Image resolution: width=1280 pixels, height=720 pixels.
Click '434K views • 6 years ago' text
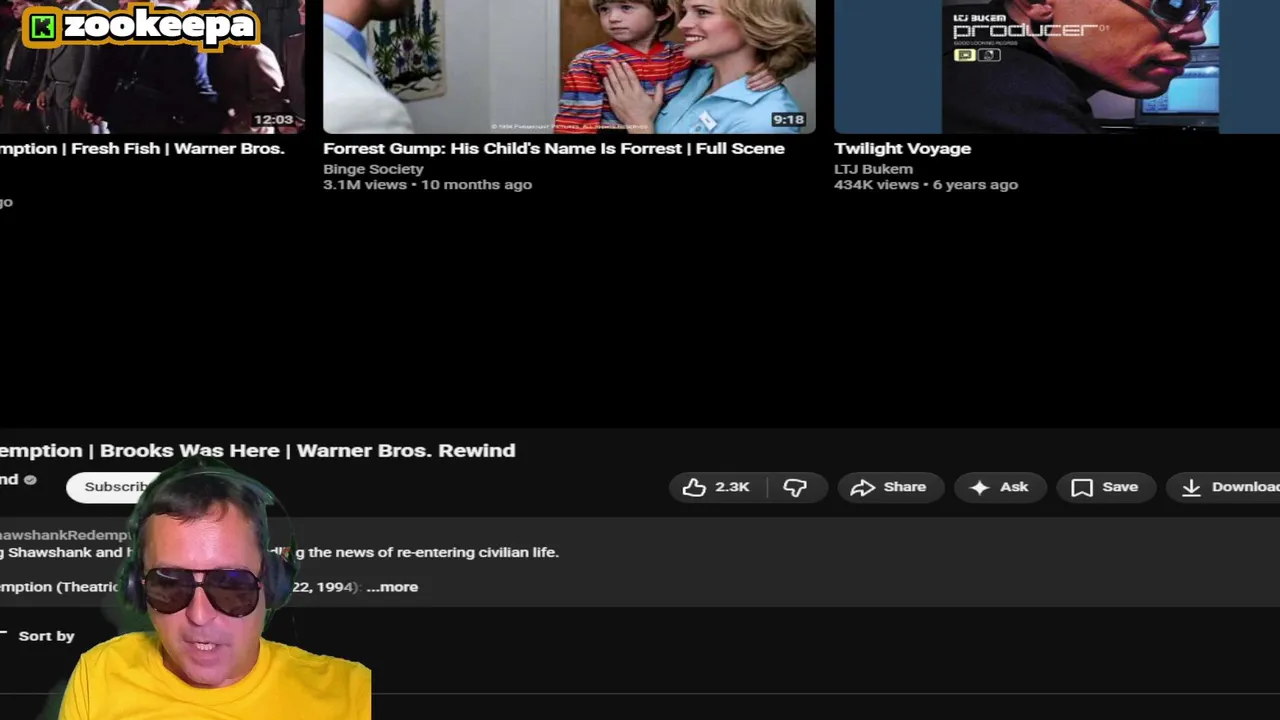(x=926, y=184)
